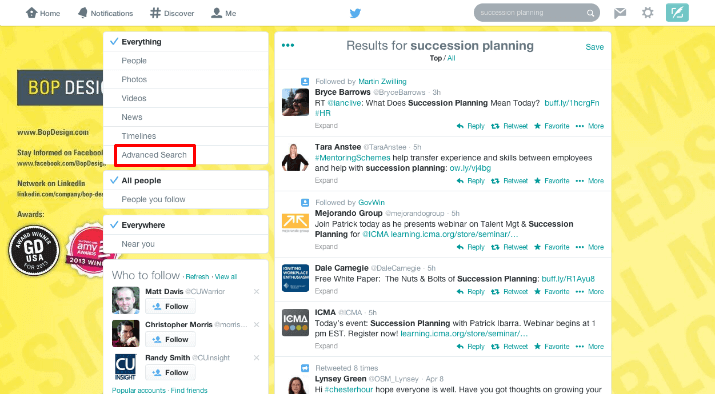Favorite Mejorando Group tweet

[552, 247]
